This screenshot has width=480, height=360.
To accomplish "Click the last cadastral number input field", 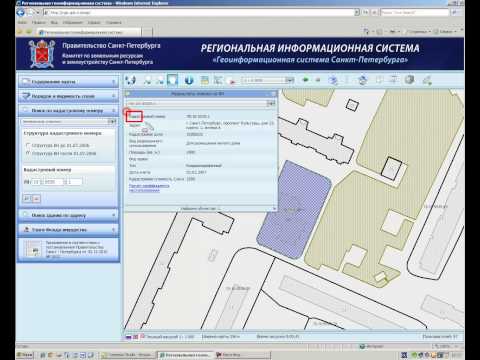I will (74, 182).
